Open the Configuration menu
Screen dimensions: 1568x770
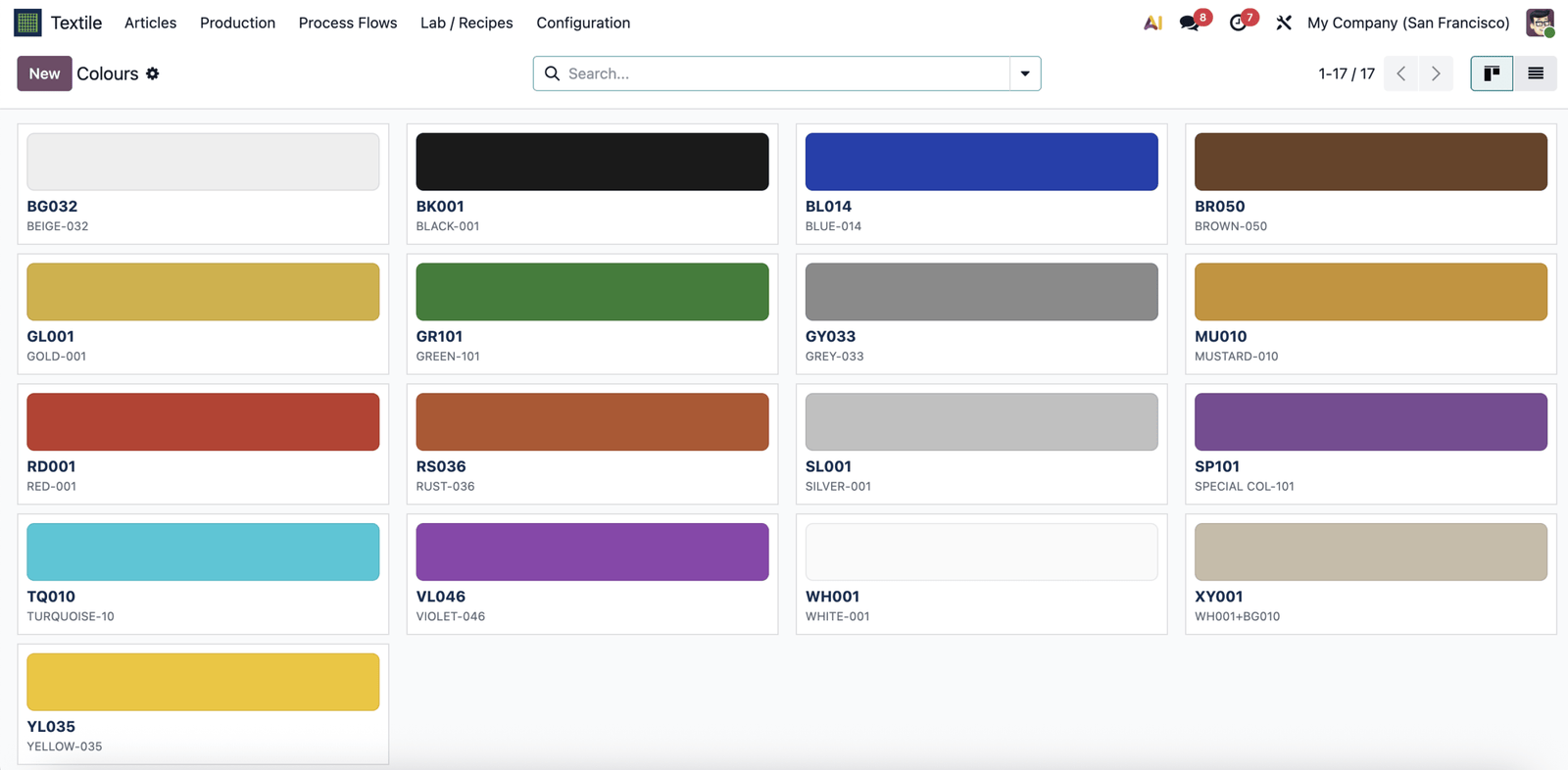pos(583,23)
